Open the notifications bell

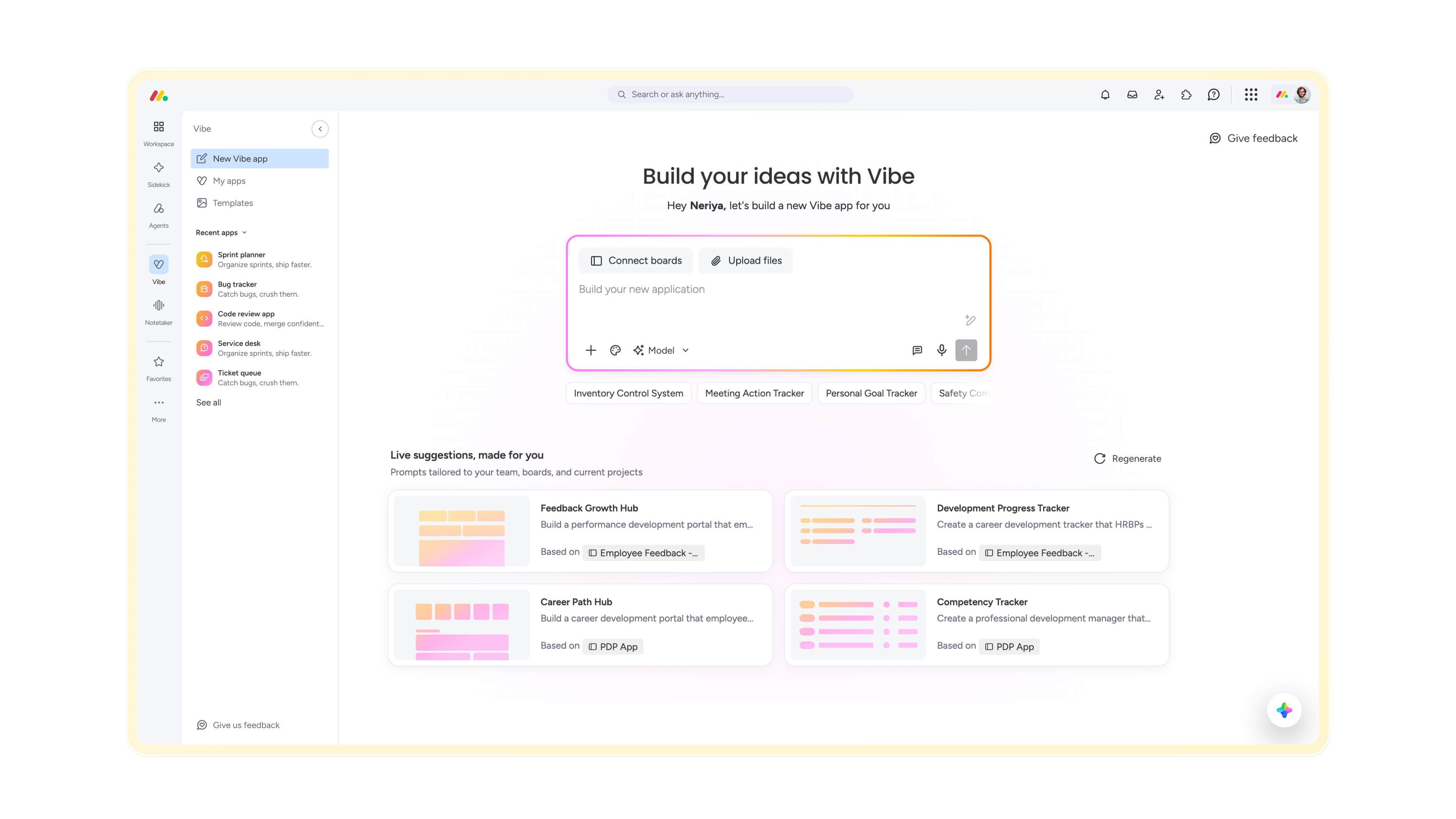pos(1105,94)
